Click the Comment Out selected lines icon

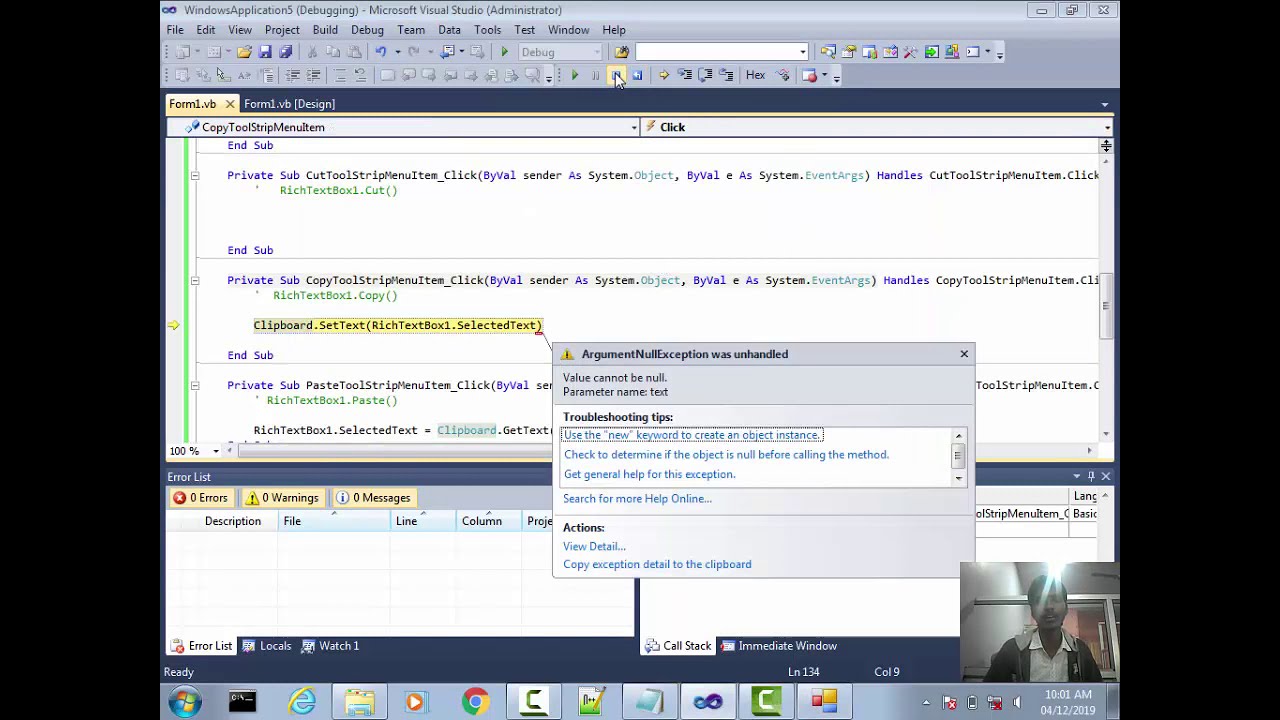click(x=340, y=75)
